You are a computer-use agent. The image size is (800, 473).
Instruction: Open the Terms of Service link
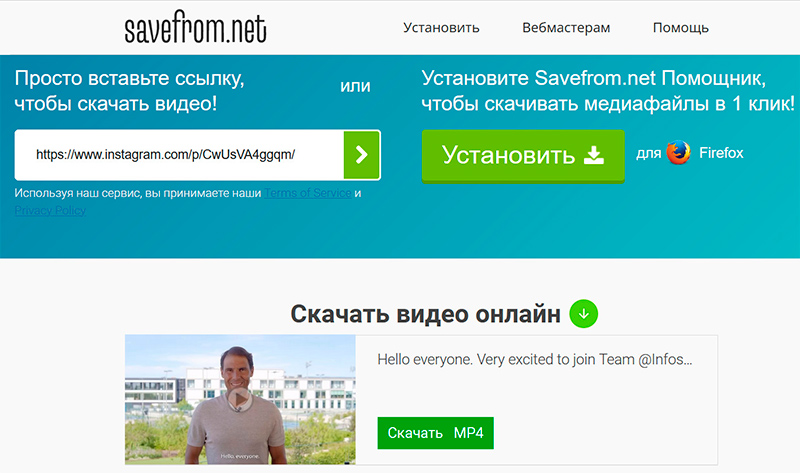point(308,193)
